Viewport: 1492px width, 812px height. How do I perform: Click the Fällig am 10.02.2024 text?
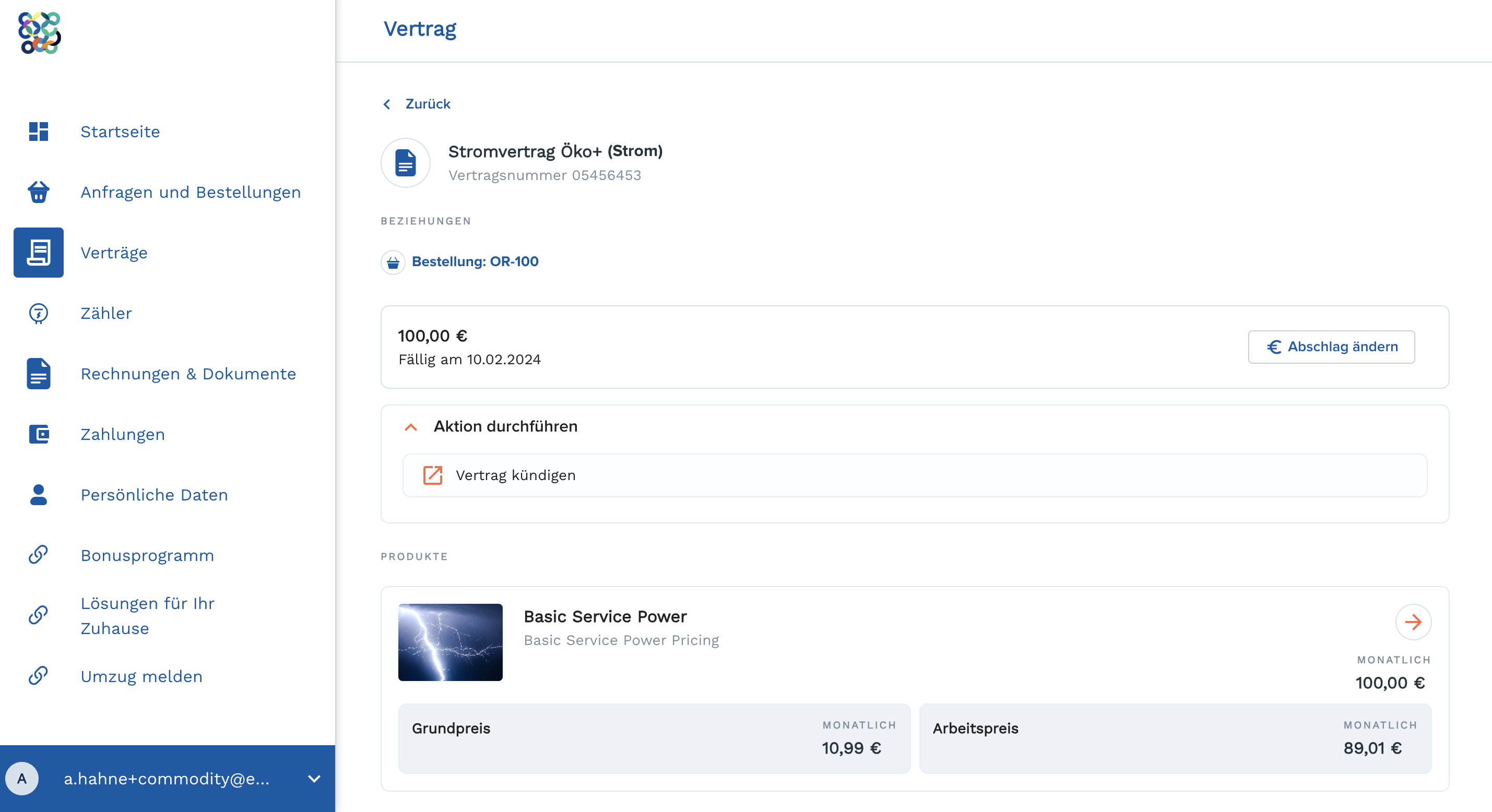click(x=470, y=359)
